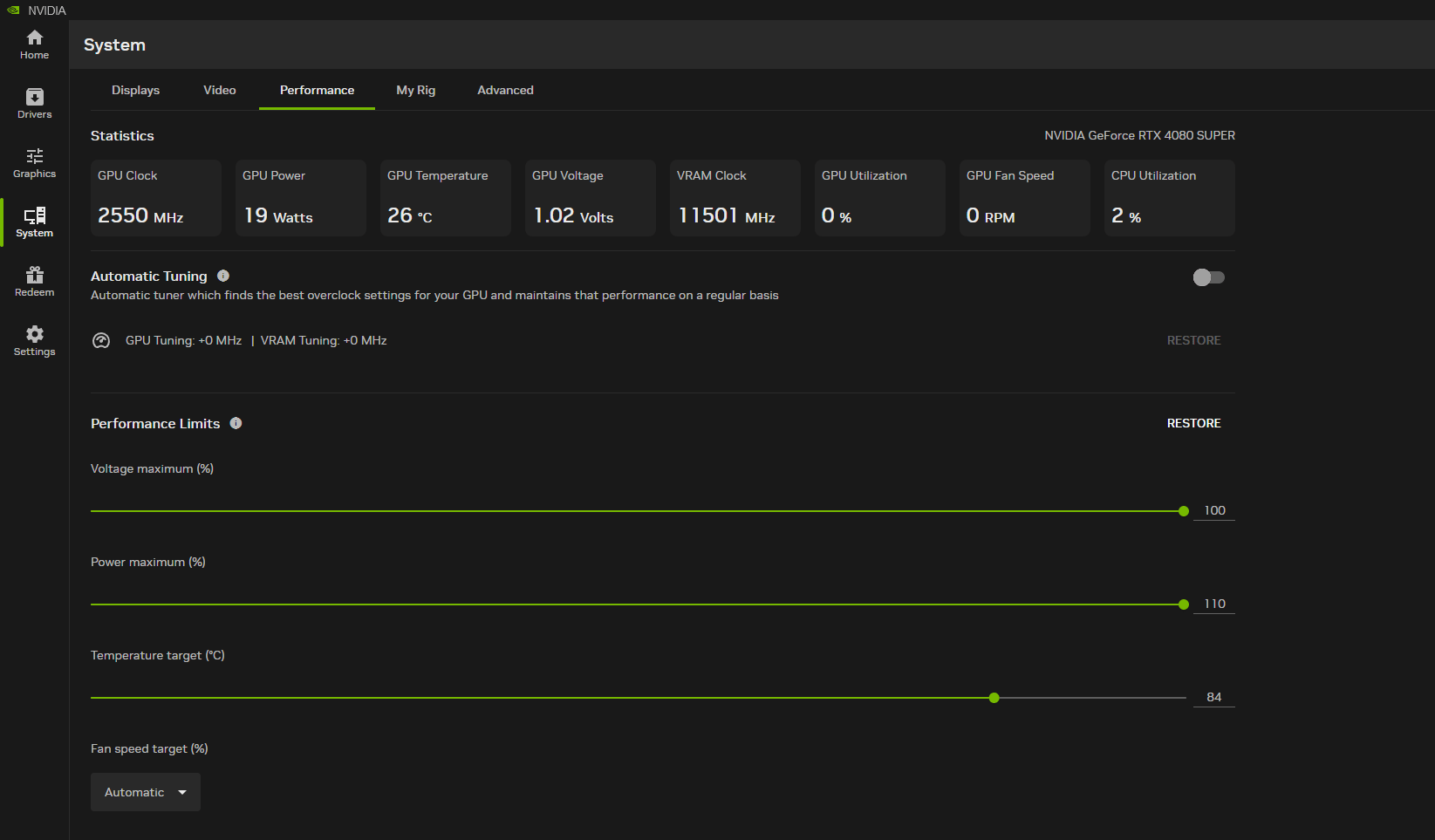The height and width of the screenshot is (840, 1435).
Task: Click the NVIDIA logo in title bar
Action: click(13, 10)
